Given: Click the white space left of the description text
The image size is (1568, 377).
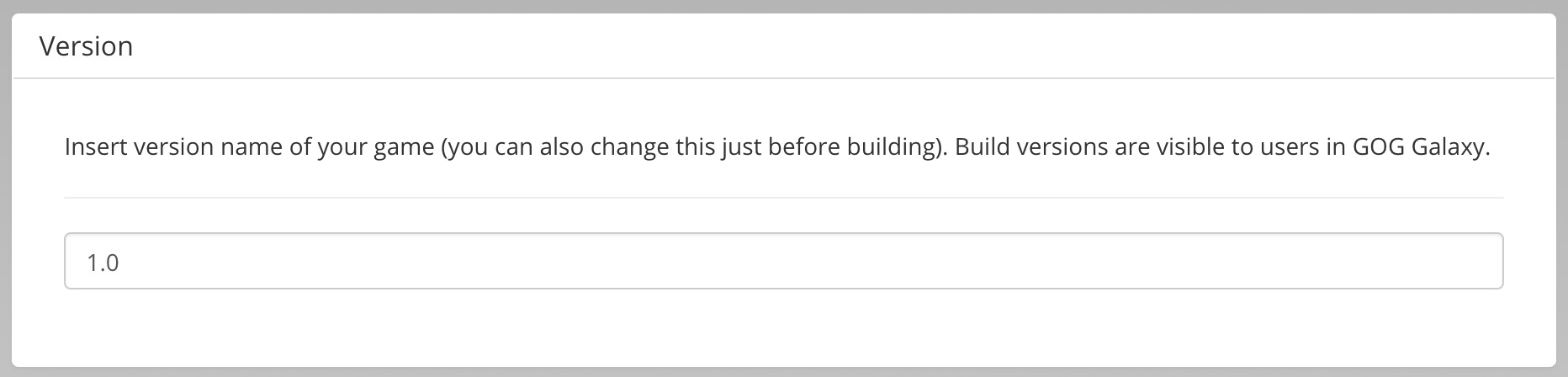Looking at the screenshot, I should tap(38, 147).
